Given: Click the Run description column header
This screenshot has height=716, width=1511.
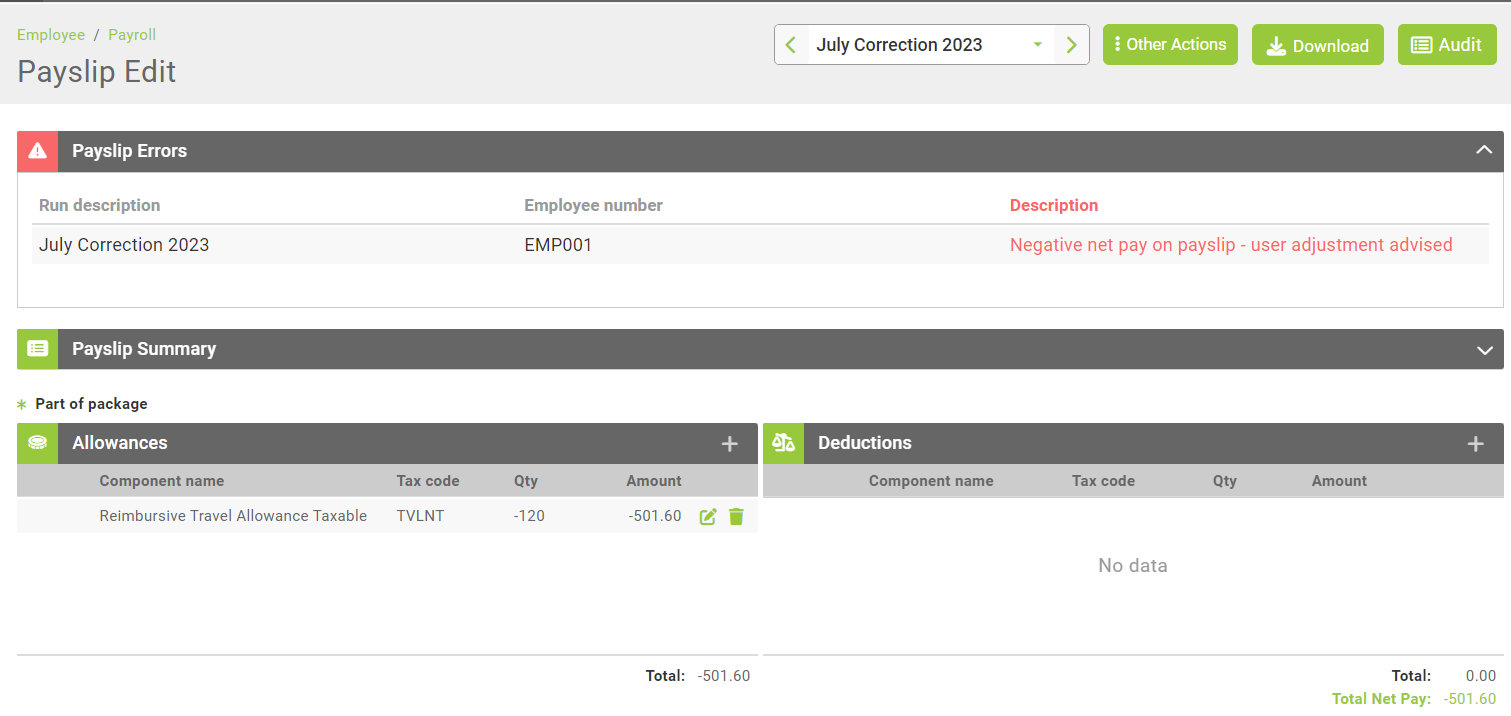Looking at the screenshot, I should (99, 205).
